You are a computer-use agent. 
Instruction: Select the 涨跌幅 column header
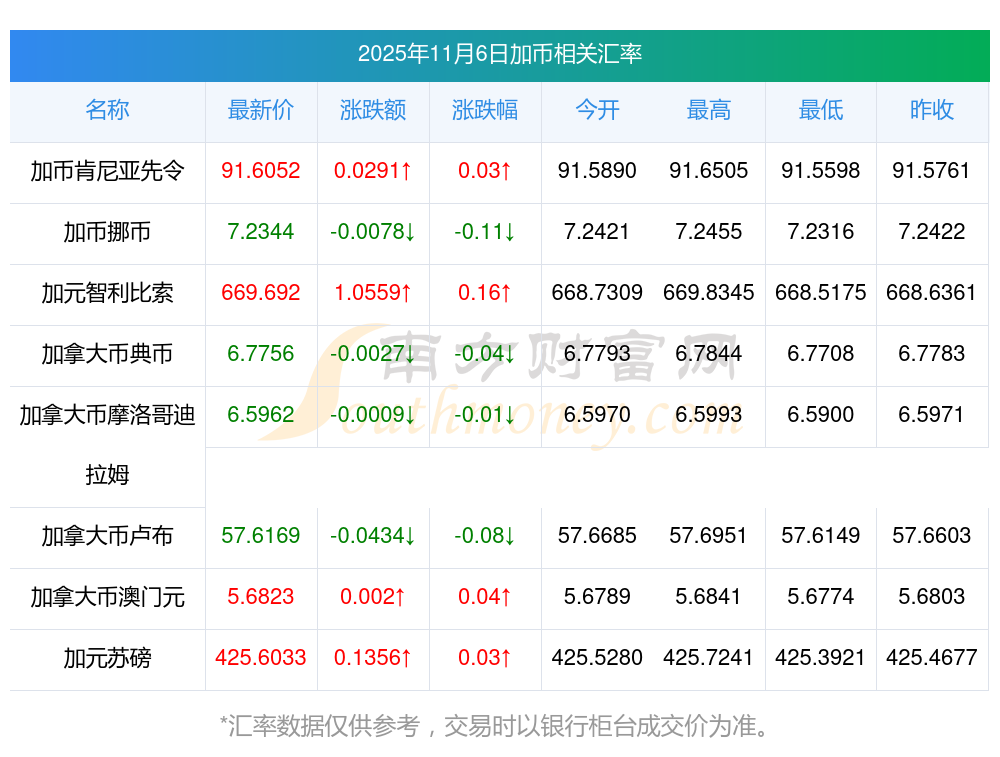485,110
